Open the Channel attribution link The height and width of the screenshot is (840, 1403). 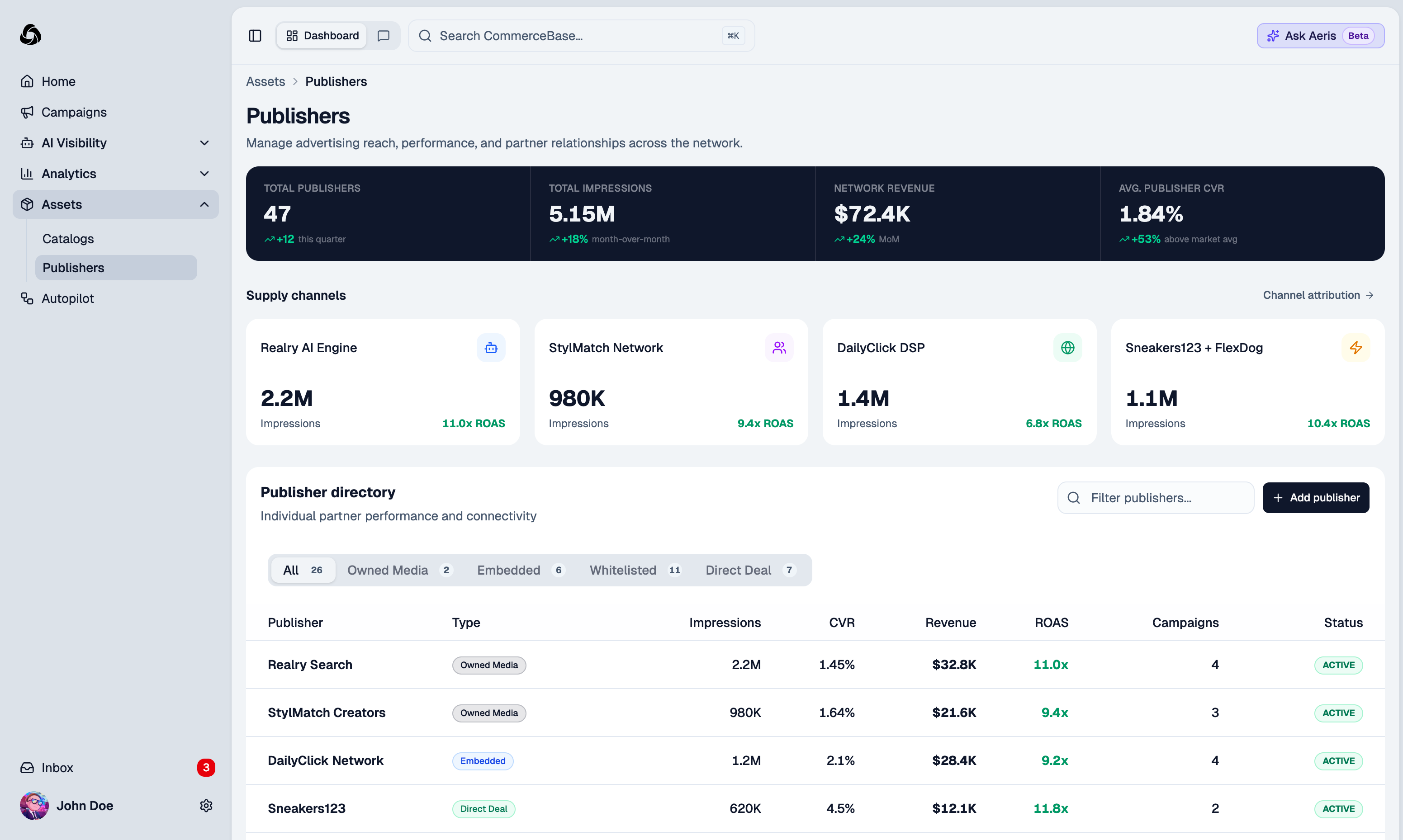pyautogui.click(x=1318, y=295)
